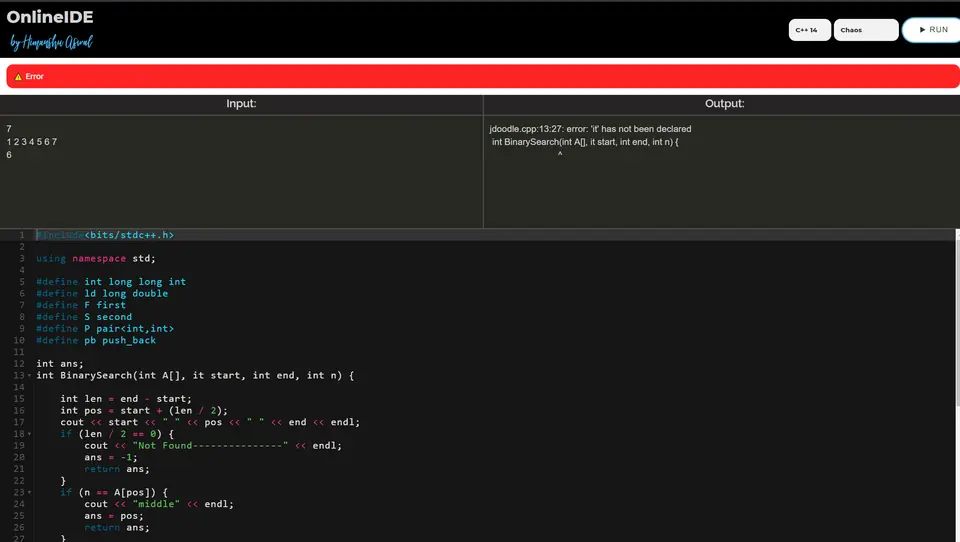Click the red Error alert banner

click(482, 77)
